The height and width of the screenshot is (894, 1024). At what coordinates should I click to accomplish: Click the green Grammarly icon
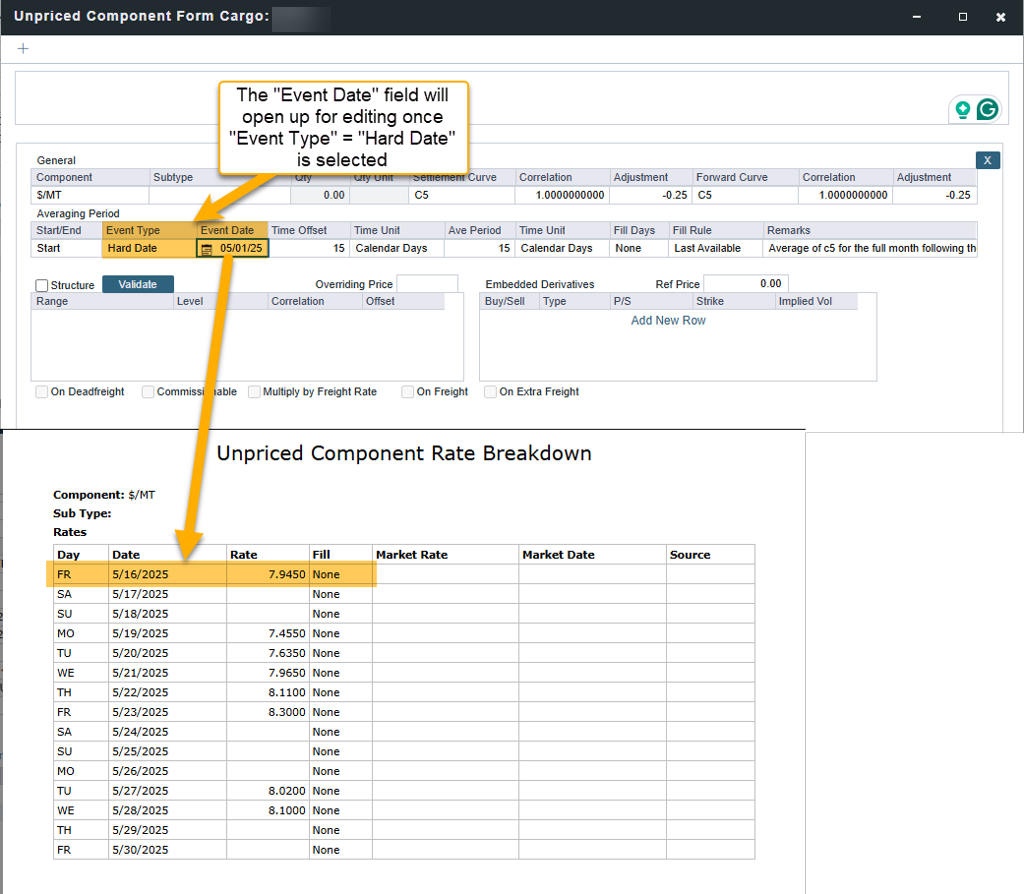point(987,110)
